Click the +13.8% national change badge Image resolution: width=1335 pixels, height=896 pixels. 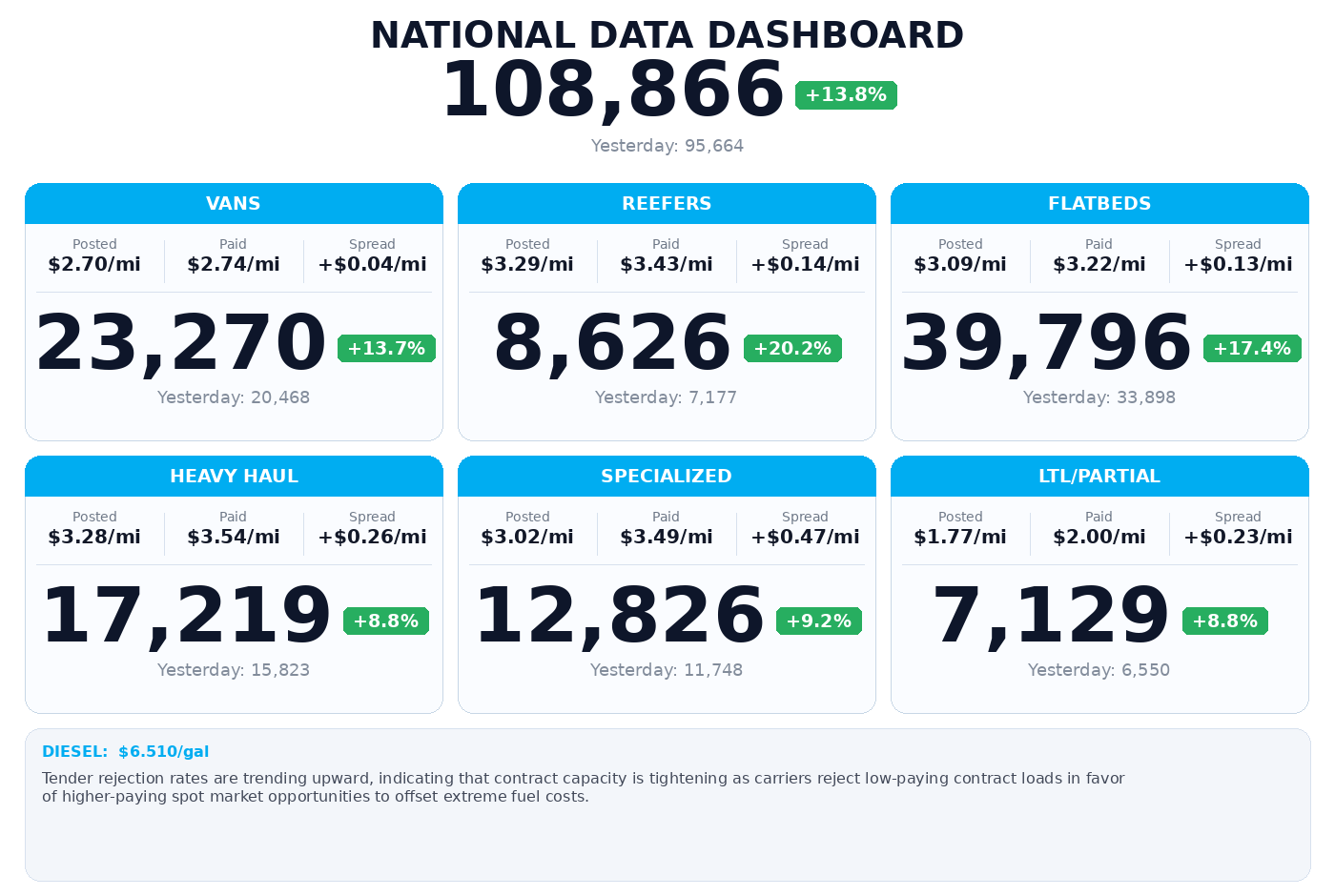(846, 95)
